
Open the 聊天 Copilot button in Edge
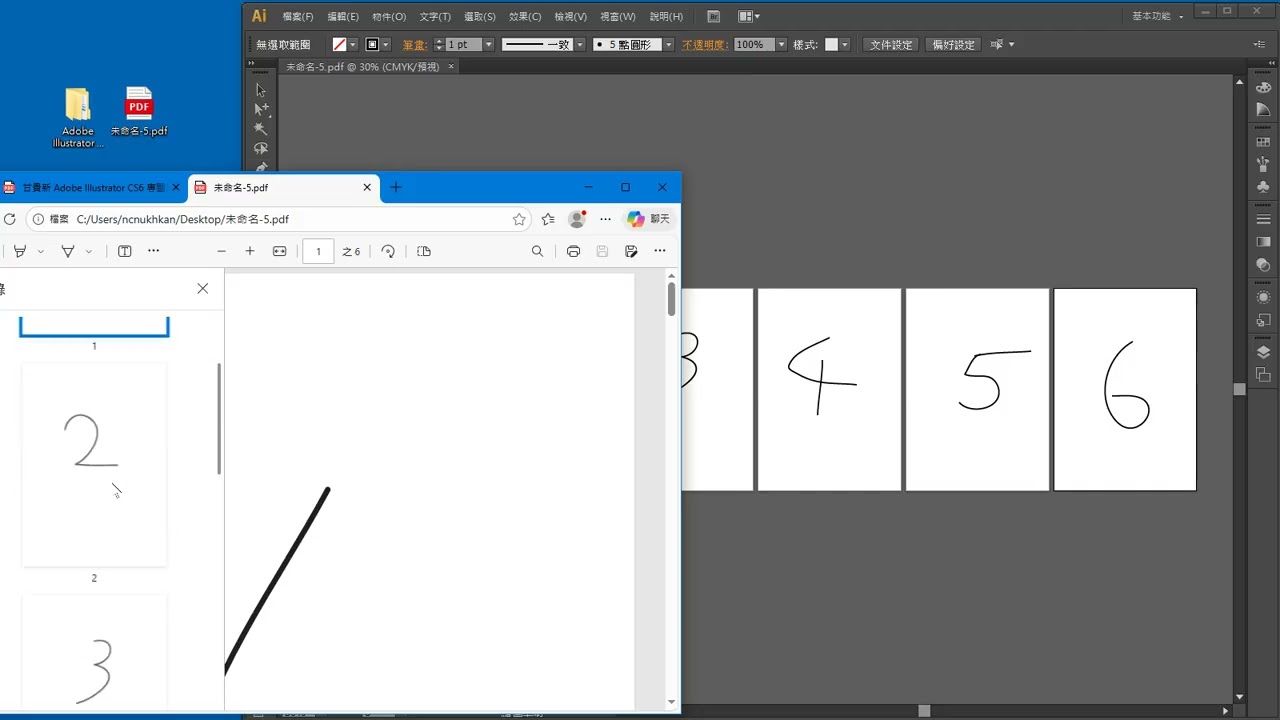tap(649, 219)
